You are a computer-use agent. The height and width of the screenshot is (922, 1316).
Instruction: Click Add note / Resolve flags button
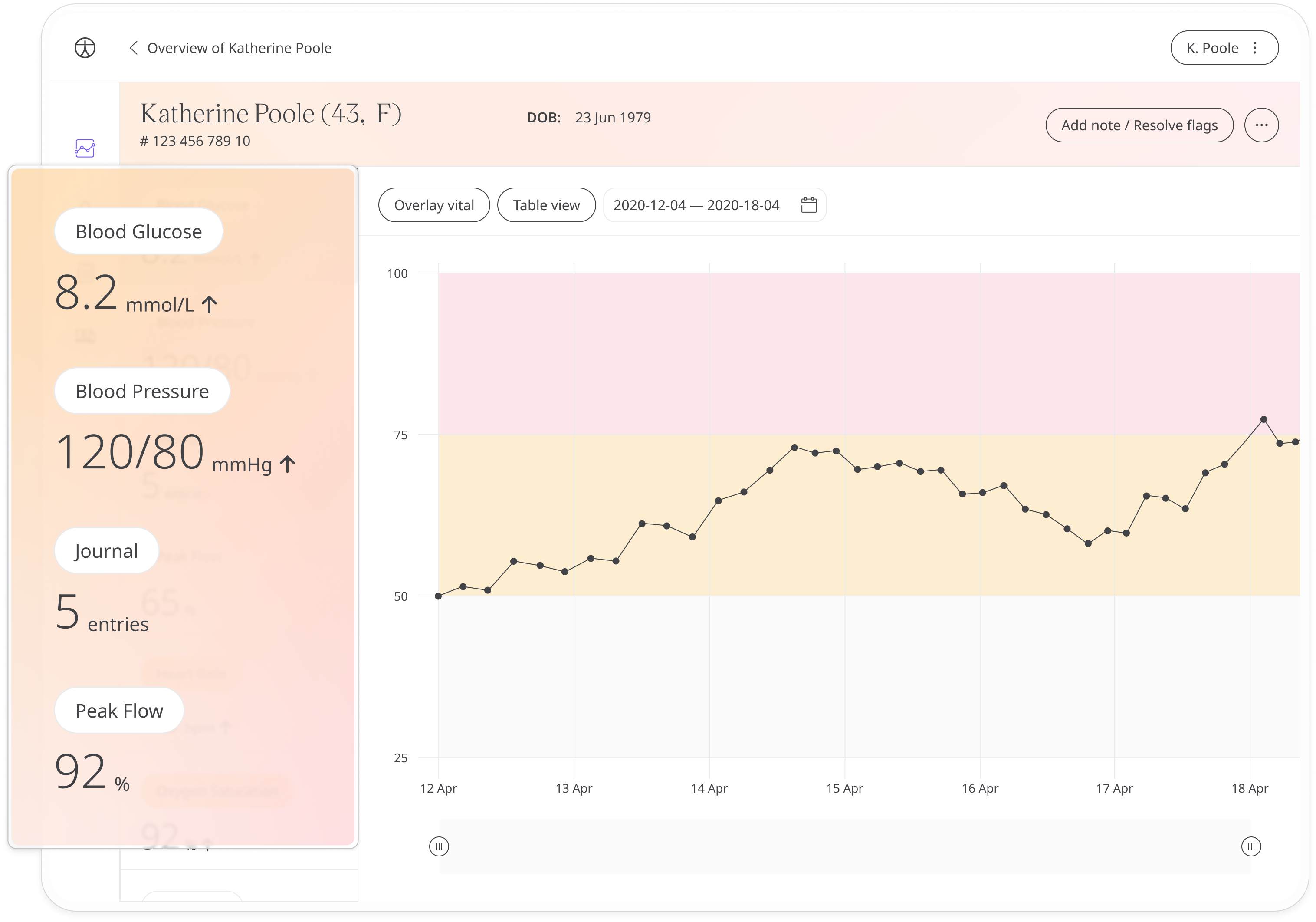[x=1138, y=125]
